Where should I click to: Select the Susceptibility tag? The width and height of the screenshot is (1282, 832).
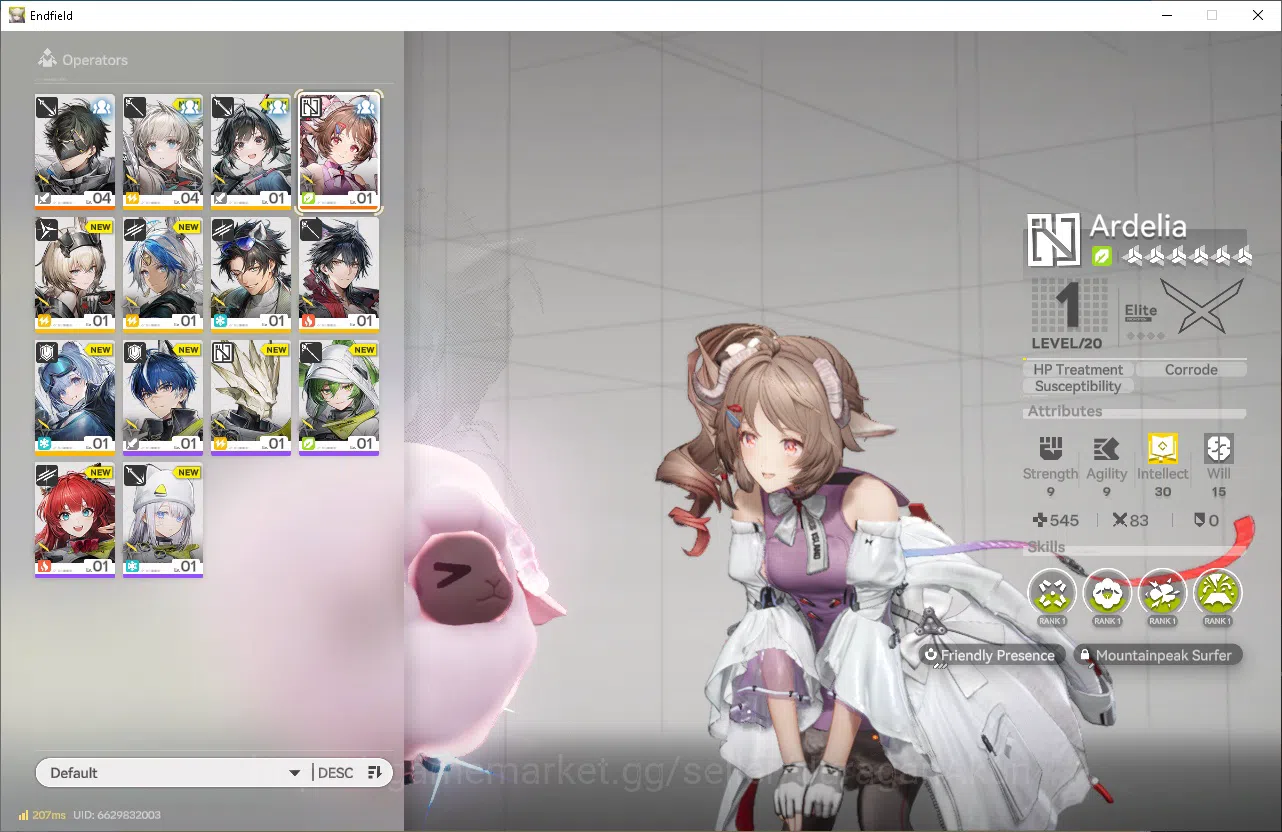1078,386
